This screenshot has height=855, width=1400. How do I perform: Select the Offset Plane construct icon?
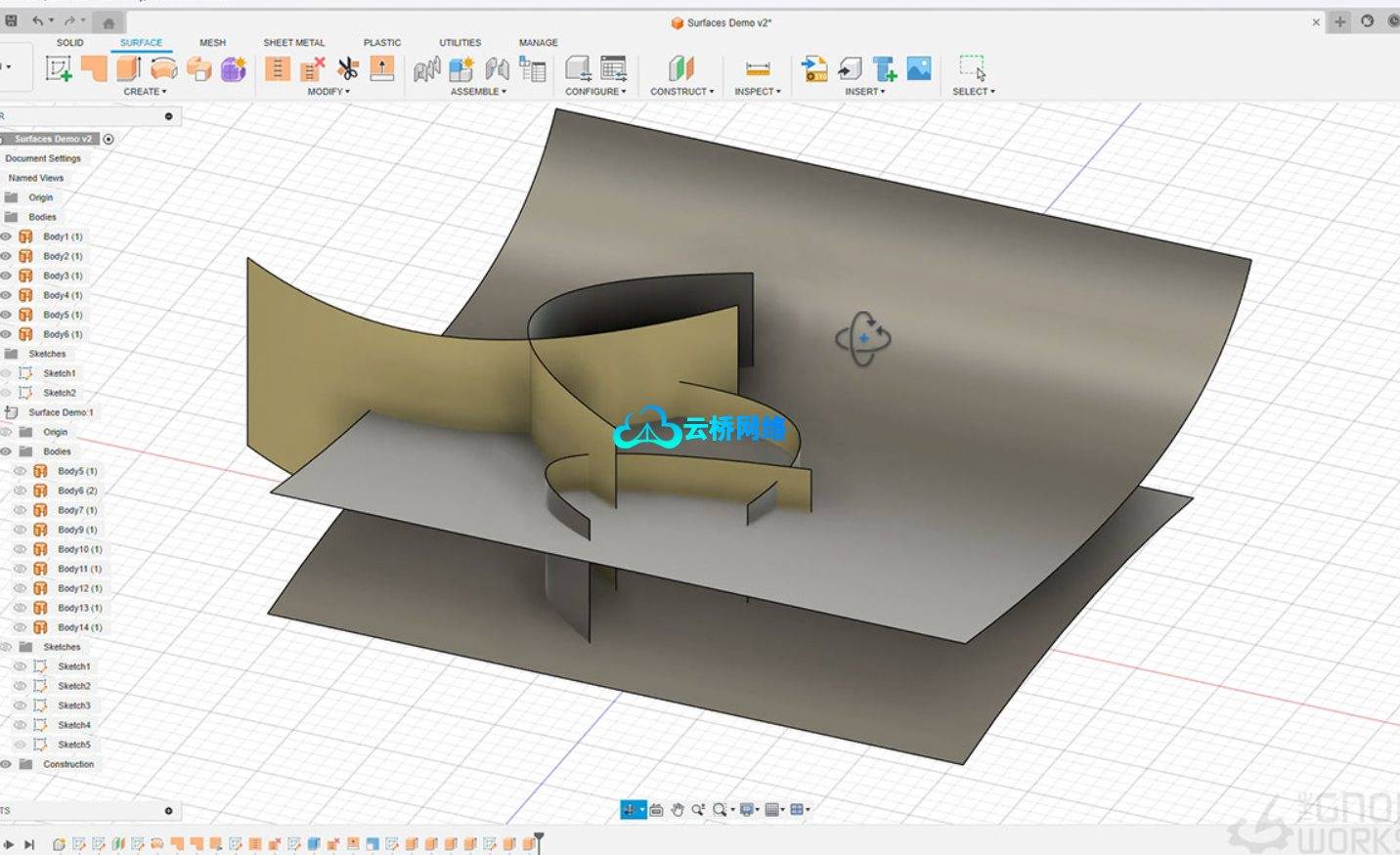[x=681, y=68]
